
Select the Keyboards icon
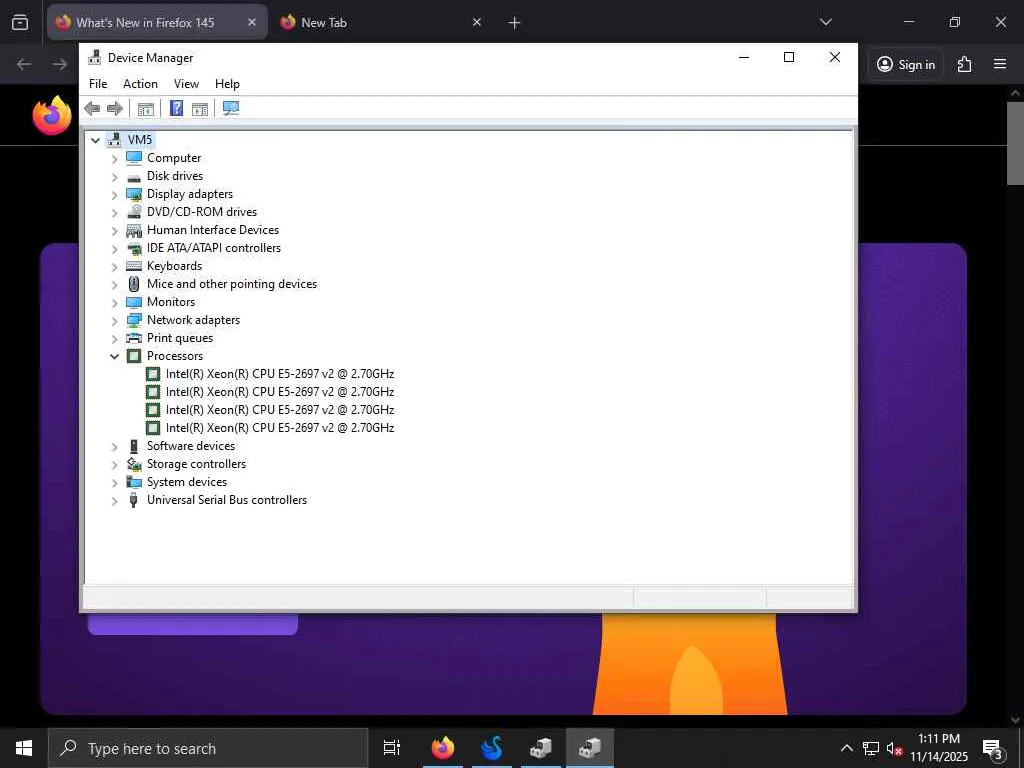[134, 266]
